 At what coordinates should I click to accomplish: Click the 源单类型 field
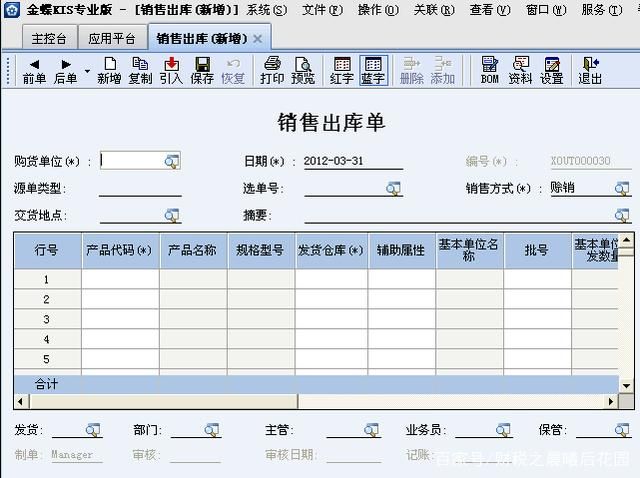click(x=140, y=188)
